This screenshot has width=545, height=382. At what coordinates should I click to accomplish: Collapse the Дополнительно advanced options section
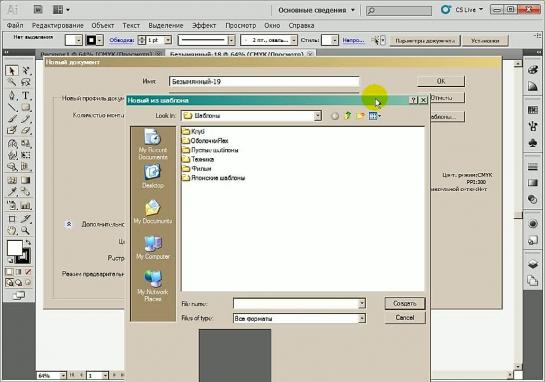[x=69, y=224]
